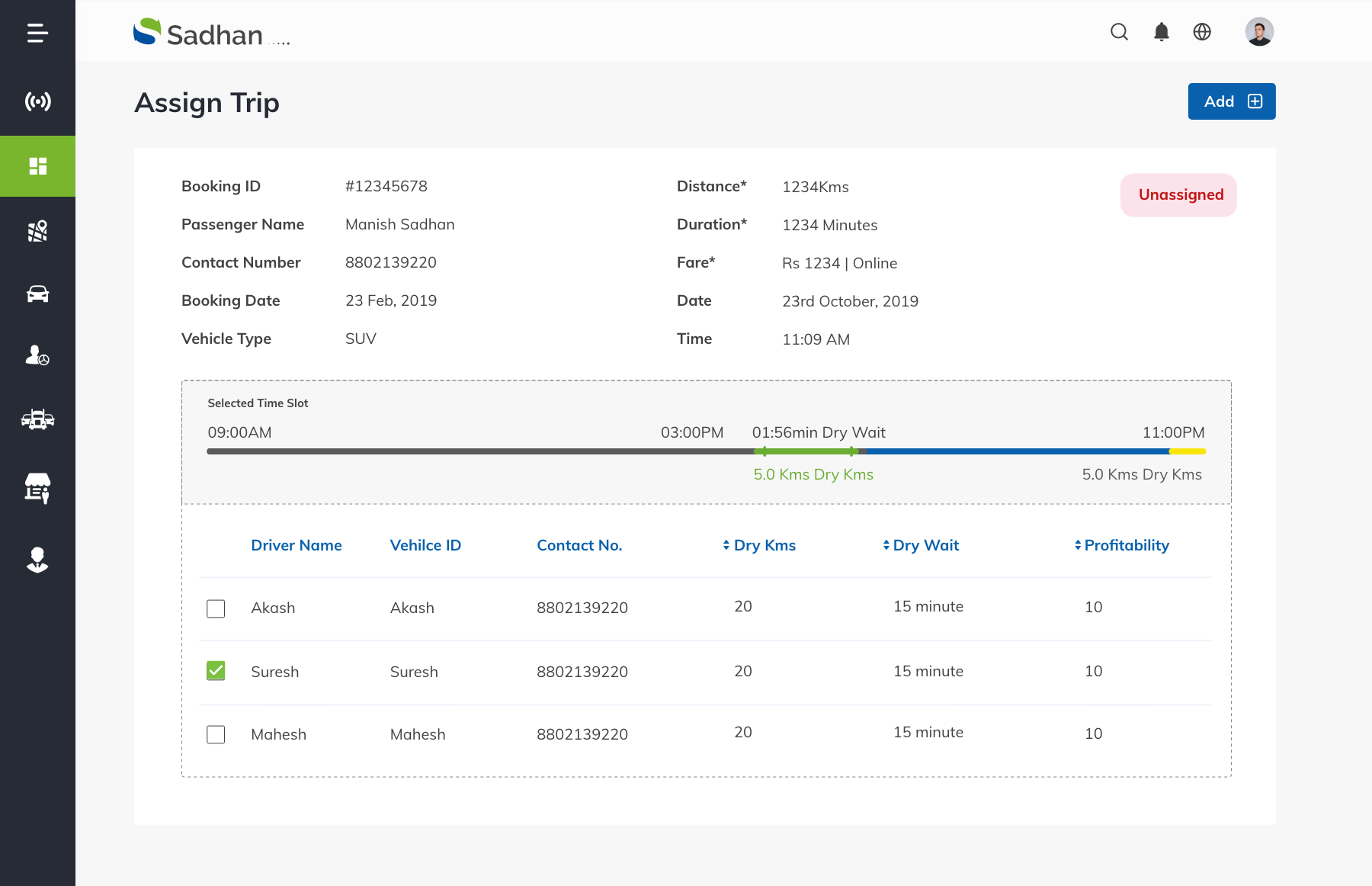Screen dimensions: 1372x886
Task: Open the driver steering-wheel sidebar icon
Action: 37,355
